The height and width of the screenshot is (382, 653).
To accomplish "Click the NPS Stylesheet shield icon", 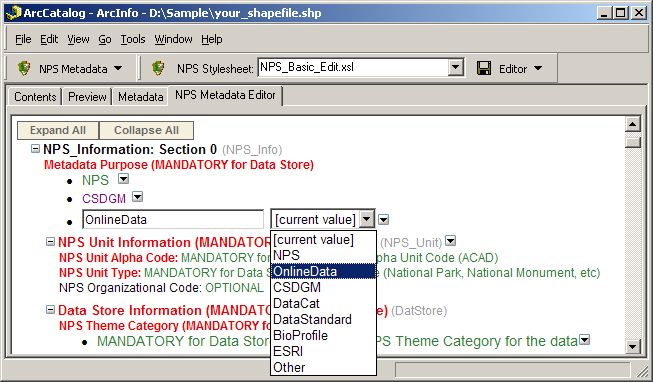I will (x=158, y=68).
